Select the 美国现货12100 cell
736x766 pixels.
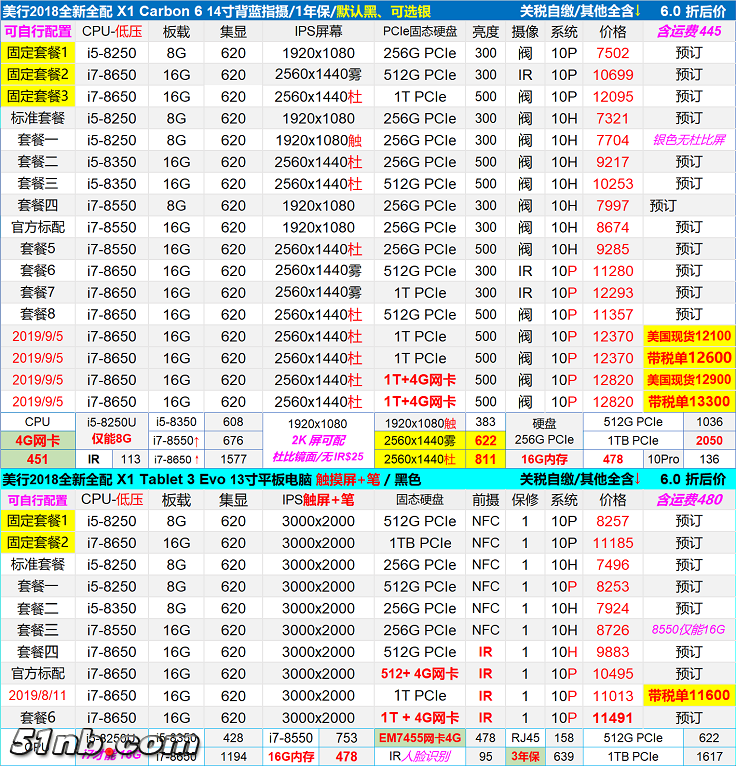(x=688, y=336)
